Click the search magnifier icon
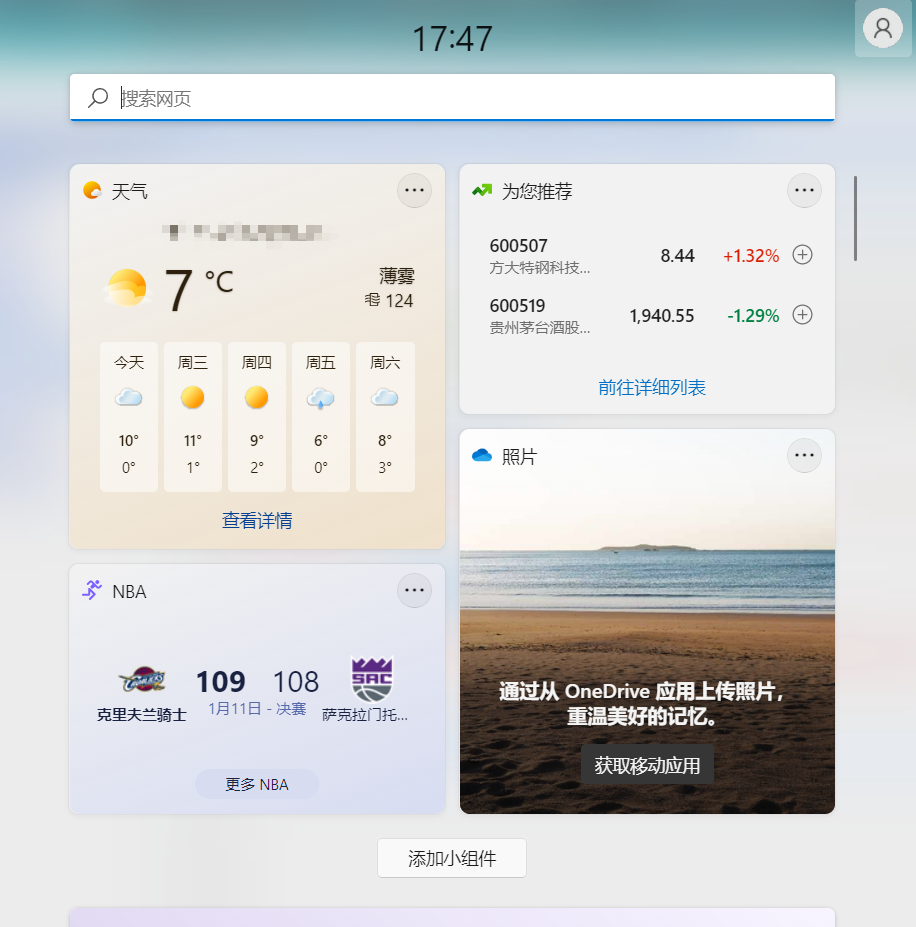The height and width of the screenshot is (927, 916). [98, 98]
